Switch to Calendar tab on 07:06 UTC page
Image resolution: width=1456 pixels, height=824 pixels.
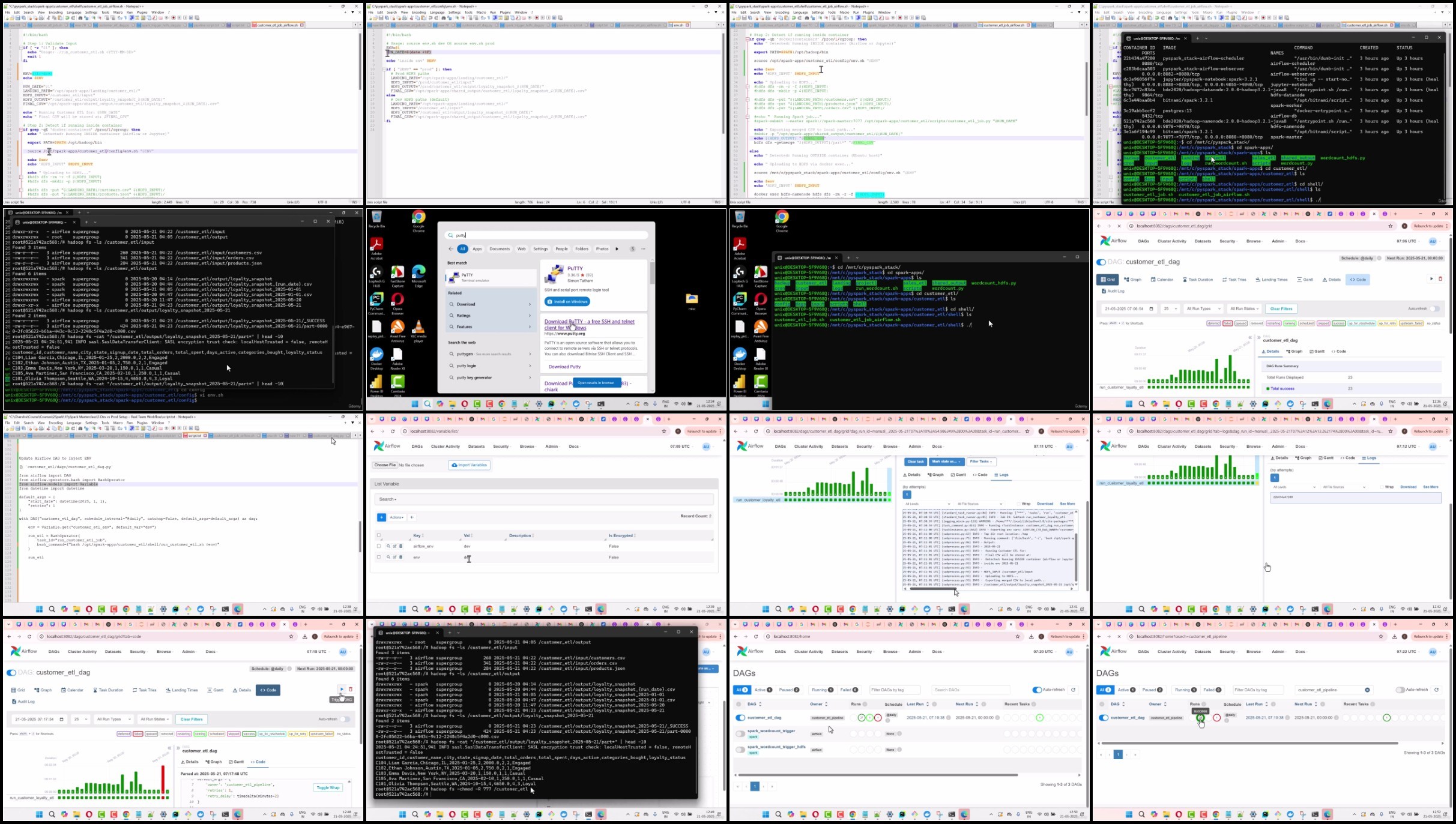click(x=1161, y=280)
